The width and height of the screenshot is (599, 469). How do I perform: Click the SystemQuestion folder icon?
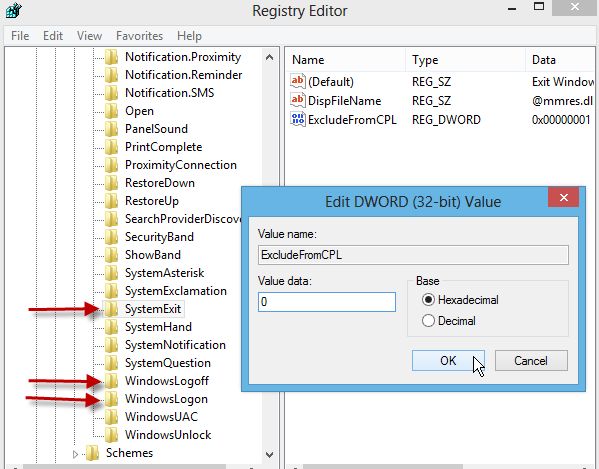[x=112, y=362]
